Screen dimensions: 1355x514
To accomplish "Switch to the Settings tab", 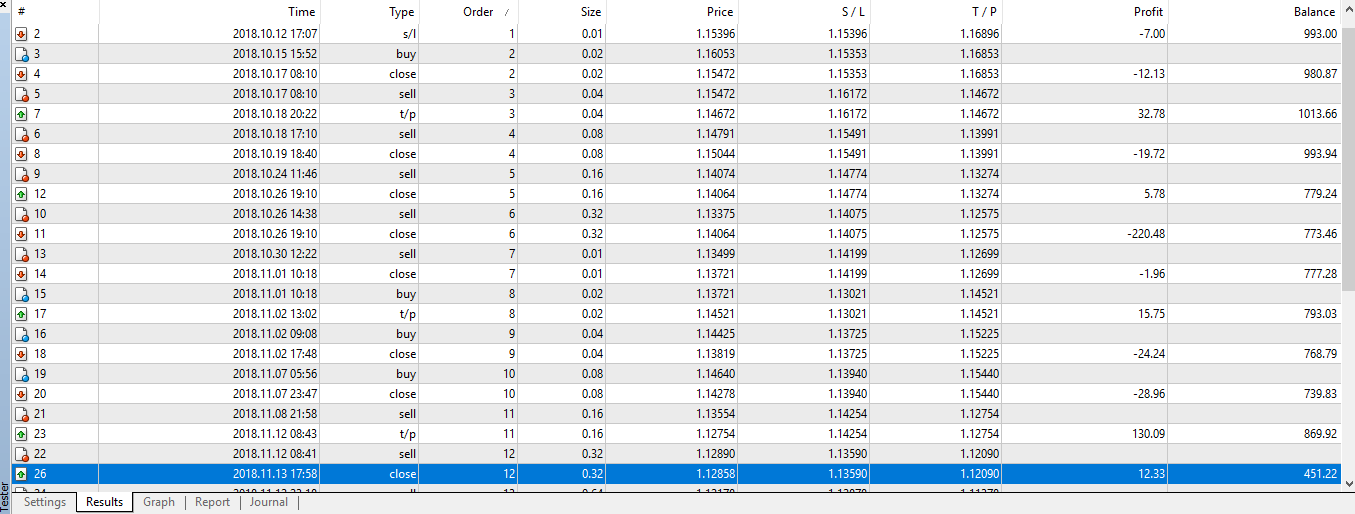I will click(45, 502).
